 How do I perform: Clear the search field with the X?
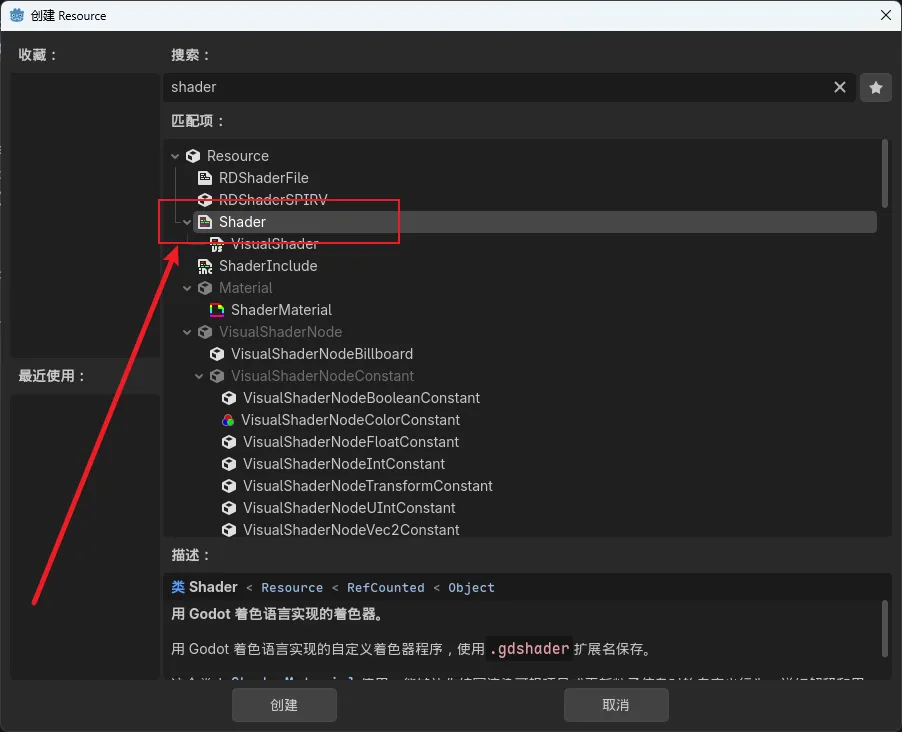tap(839, 87)
